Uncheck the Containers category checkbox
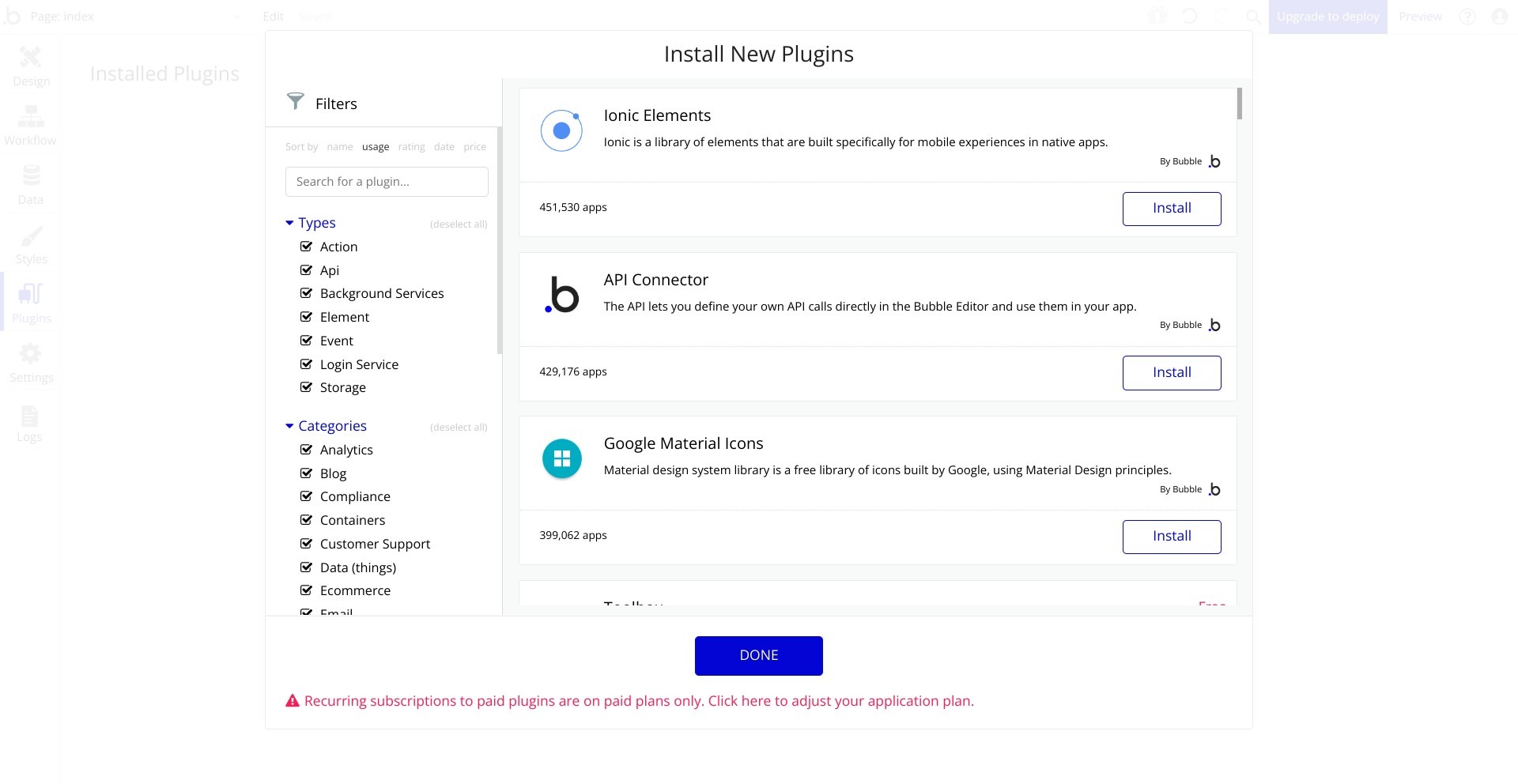 306,520
